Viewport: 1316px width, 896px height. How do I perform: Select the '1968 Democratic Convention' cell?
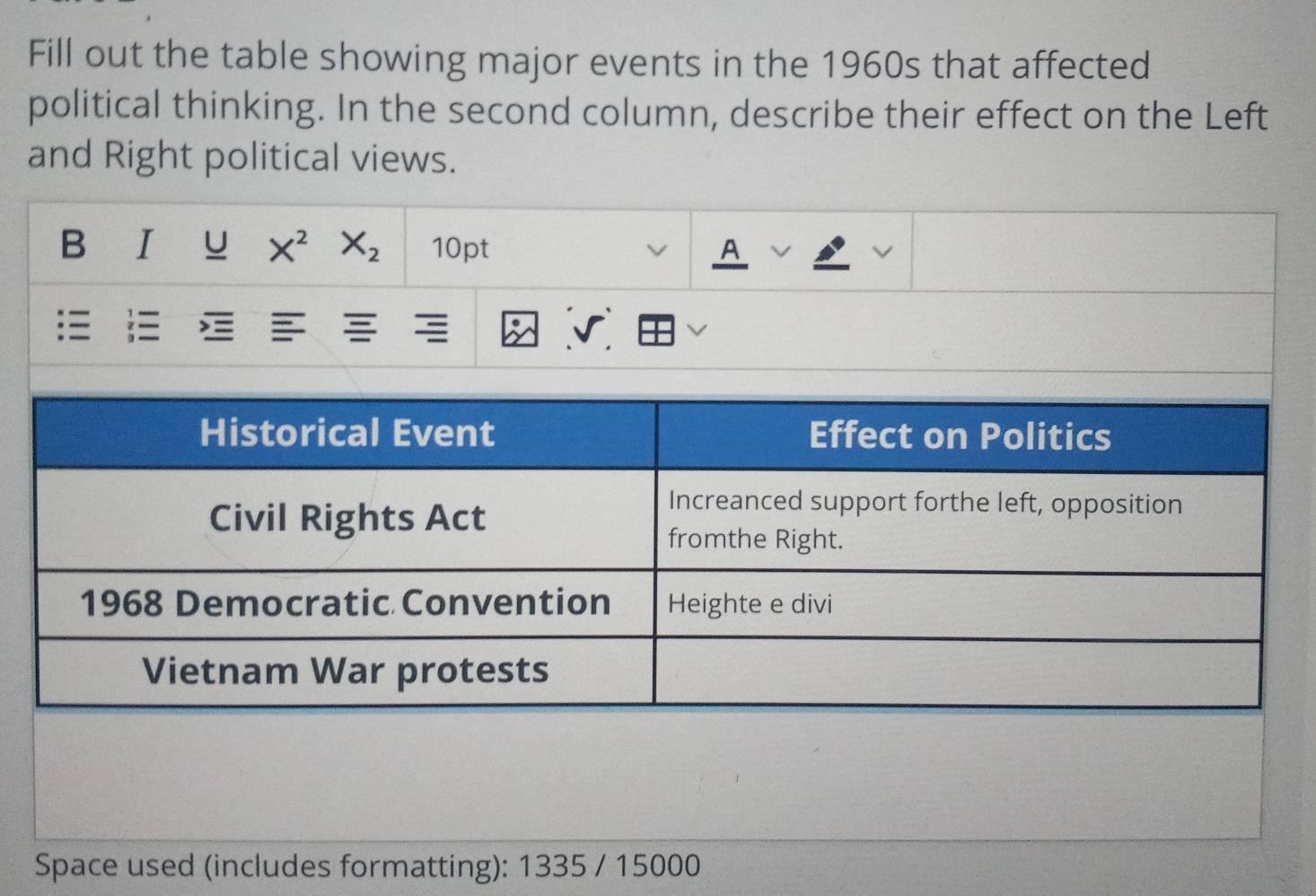coord(346,602)
